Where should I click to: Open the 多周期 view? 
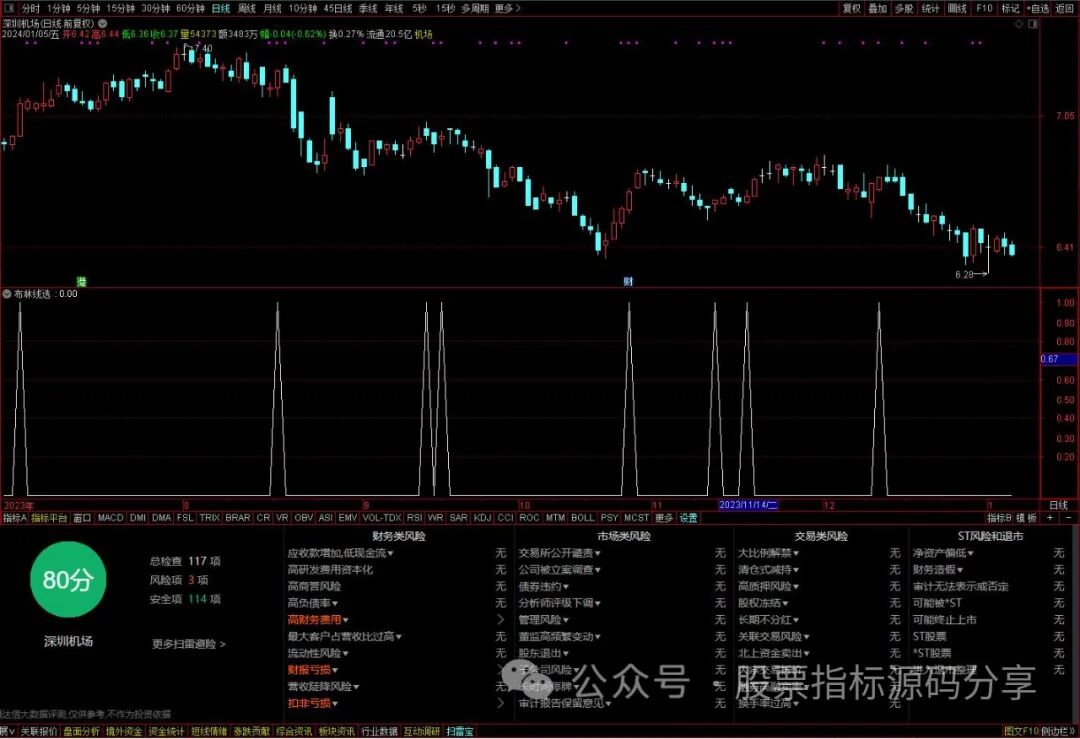[475, 8]
